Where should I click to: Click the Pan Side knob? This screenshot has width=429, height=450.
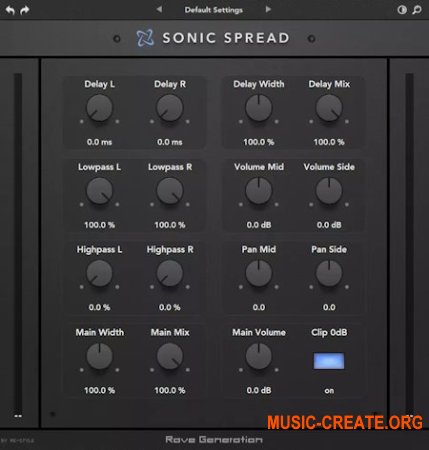point(329,273)
